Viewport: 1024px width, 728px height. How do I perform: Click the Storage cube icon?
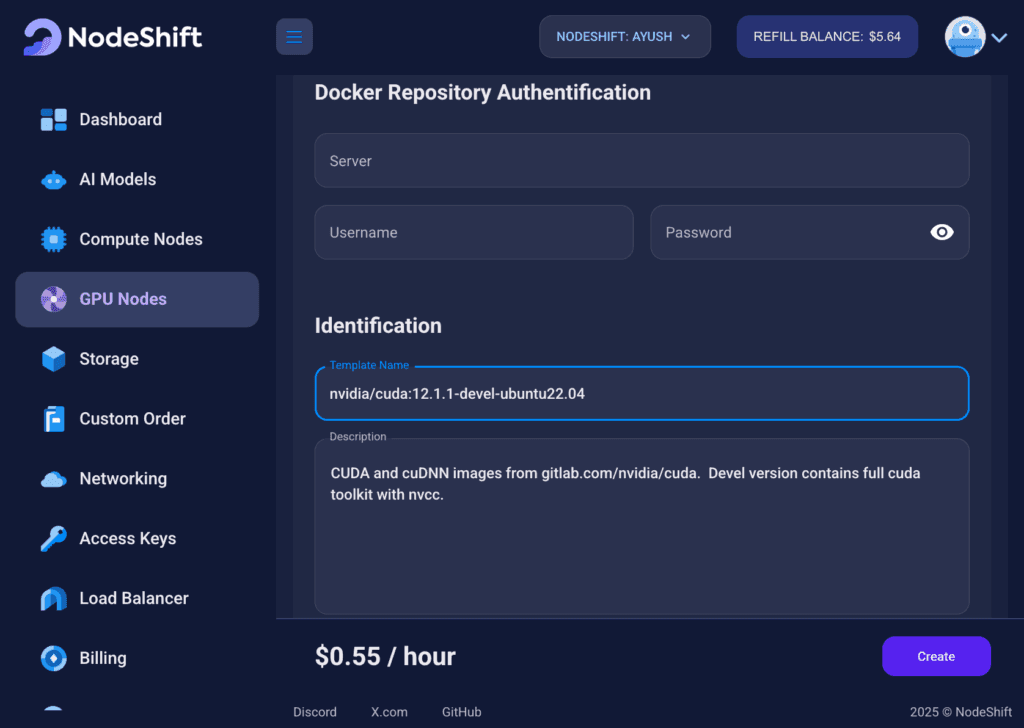[54, 359]
